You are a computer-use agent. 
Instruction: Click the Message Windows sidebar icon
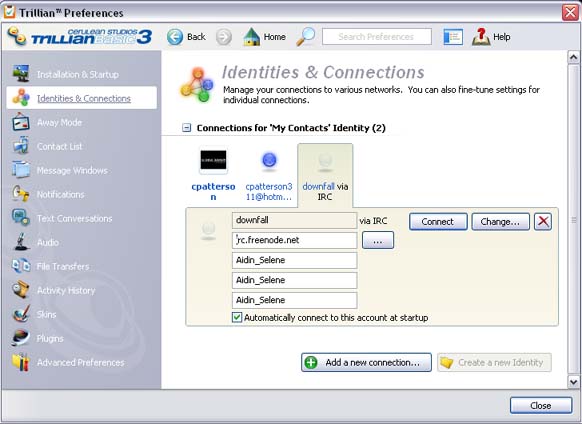click(21, 170)
